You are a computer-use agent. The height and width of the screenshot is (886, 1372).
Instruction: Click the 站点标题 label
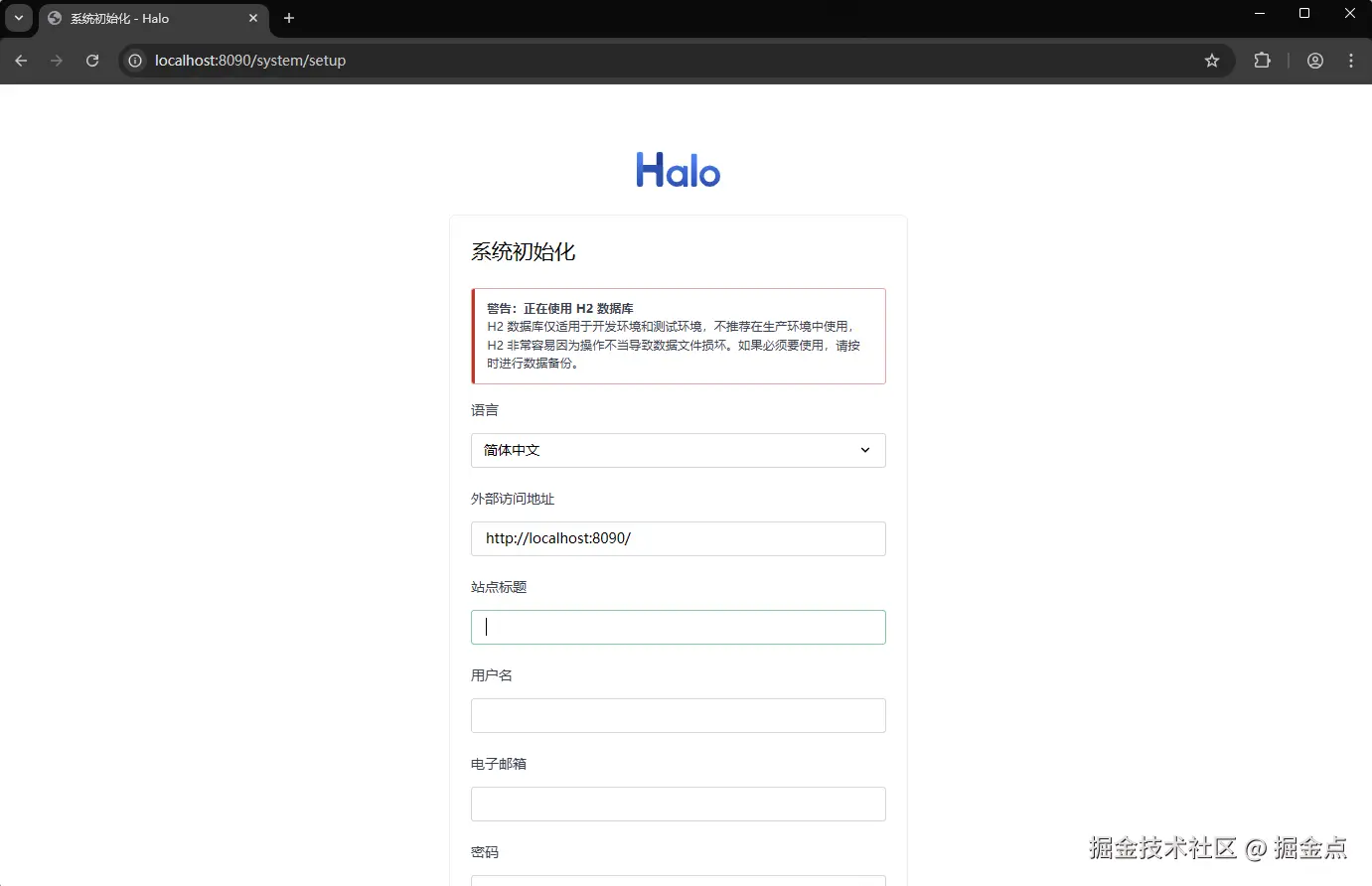[499, 587]
